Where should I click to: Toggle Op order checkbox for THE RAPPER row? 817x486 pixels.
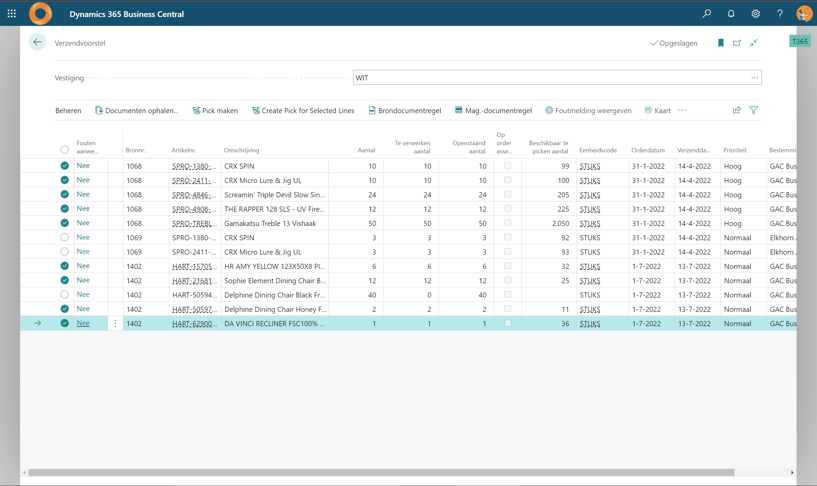point(507,208)
